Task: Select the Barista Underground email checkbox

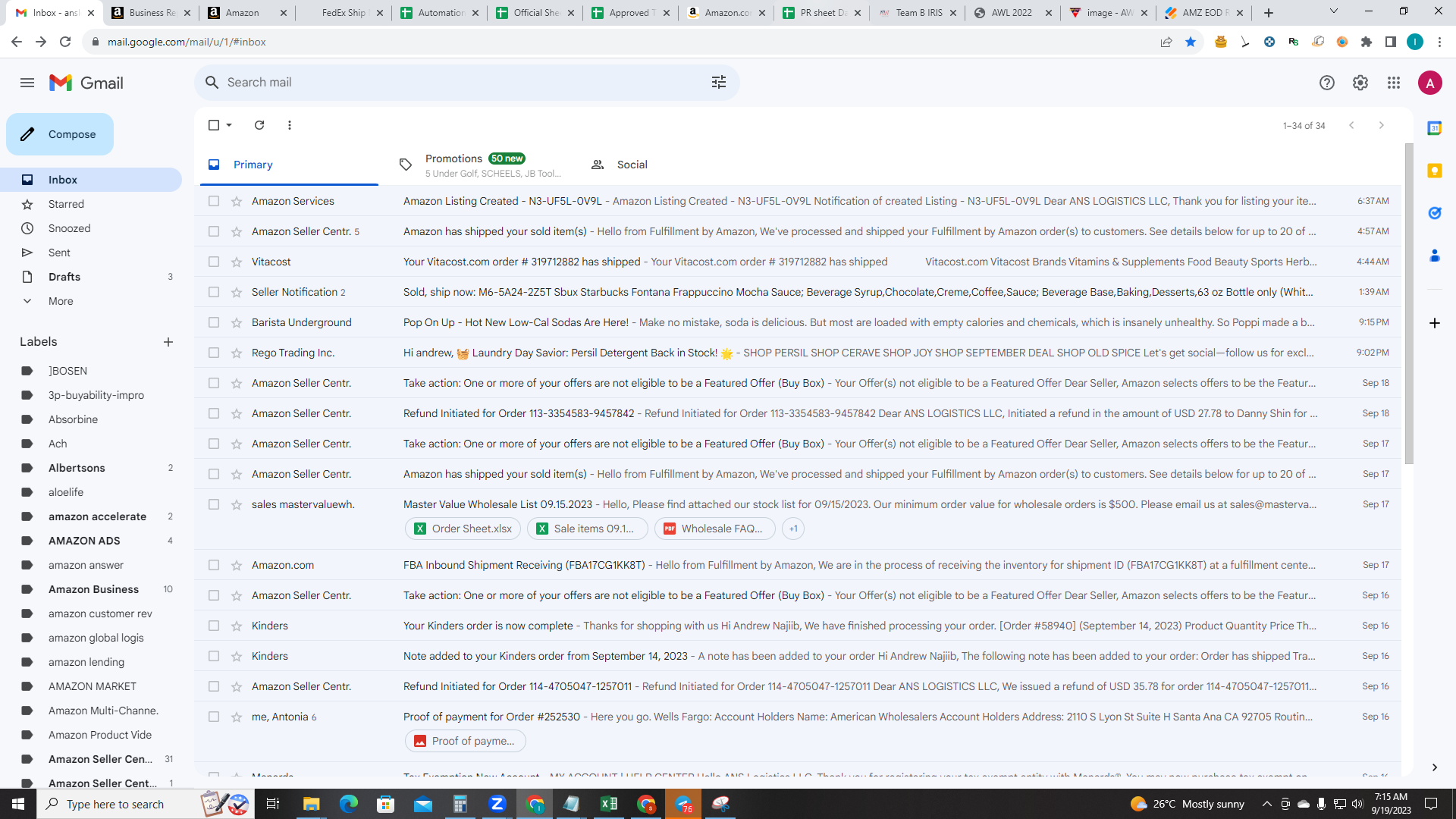Action: coord(214,322)
